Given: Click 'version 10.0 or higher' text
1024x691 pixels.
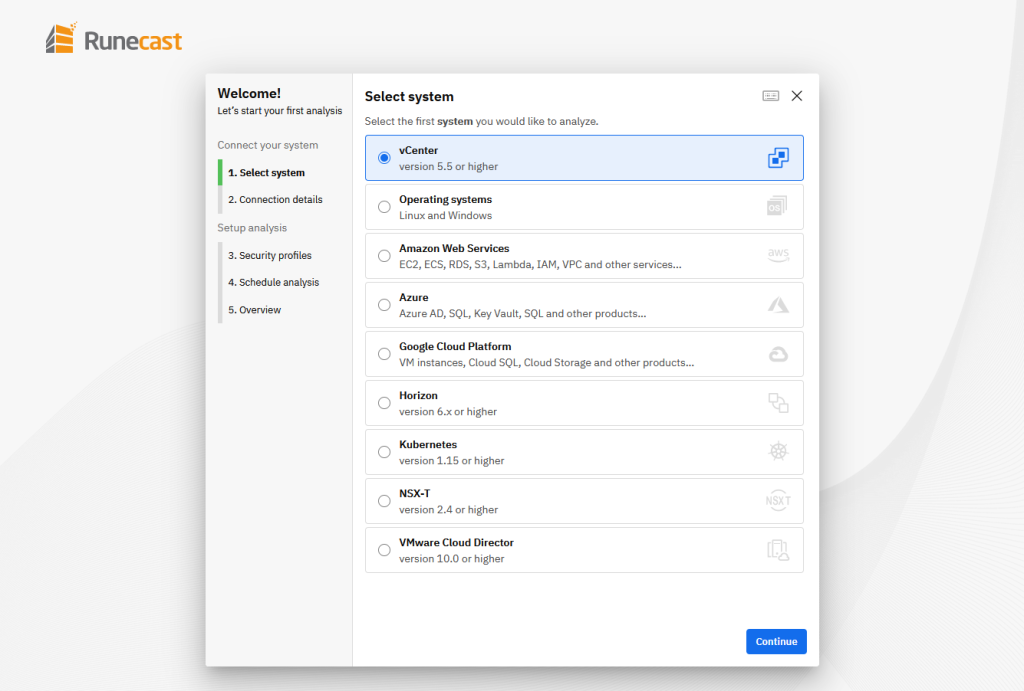Looking at the screenshot, I should coord(452,558).
